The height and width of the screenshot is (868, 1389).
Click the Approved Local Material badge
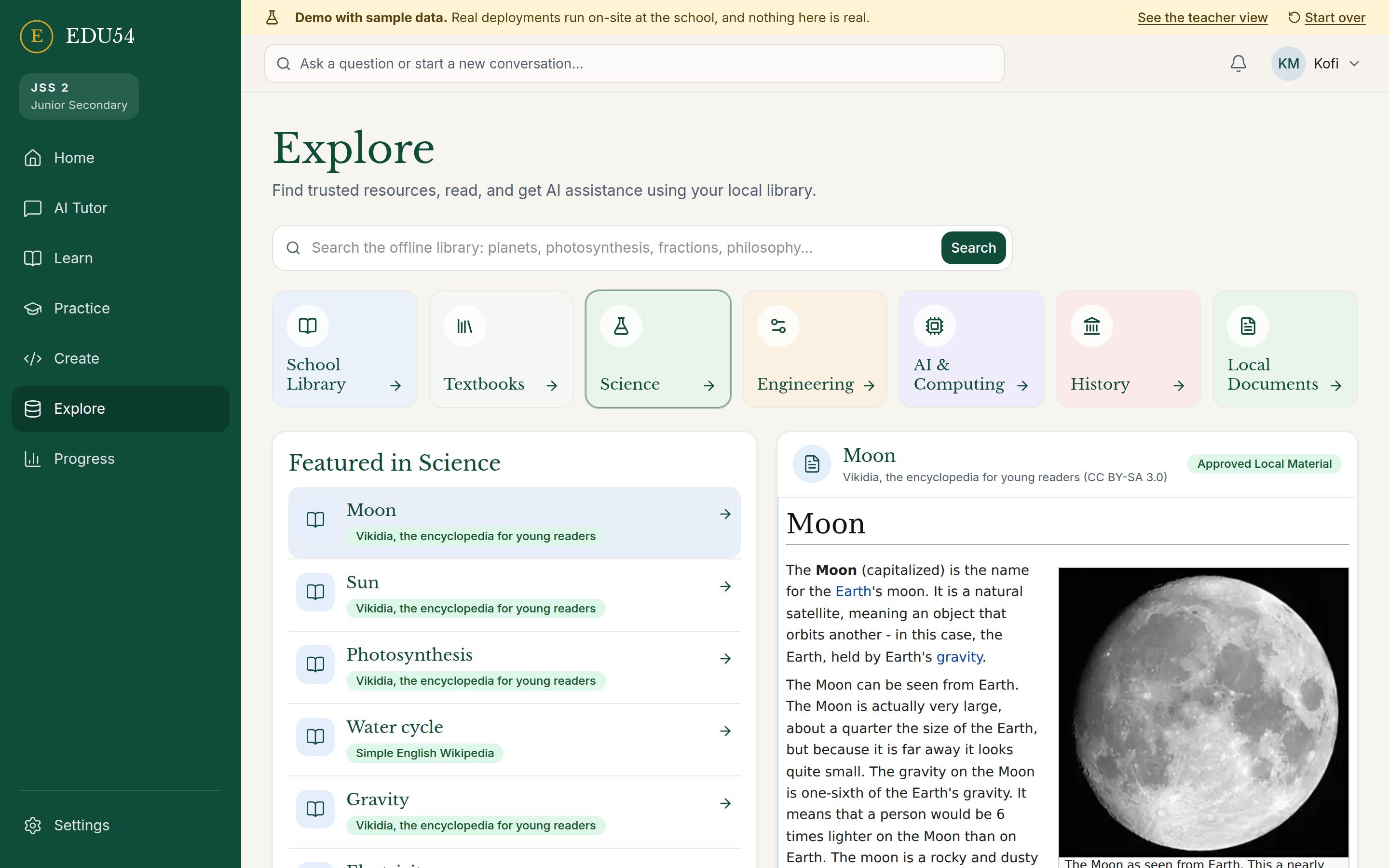point(1264,464)
